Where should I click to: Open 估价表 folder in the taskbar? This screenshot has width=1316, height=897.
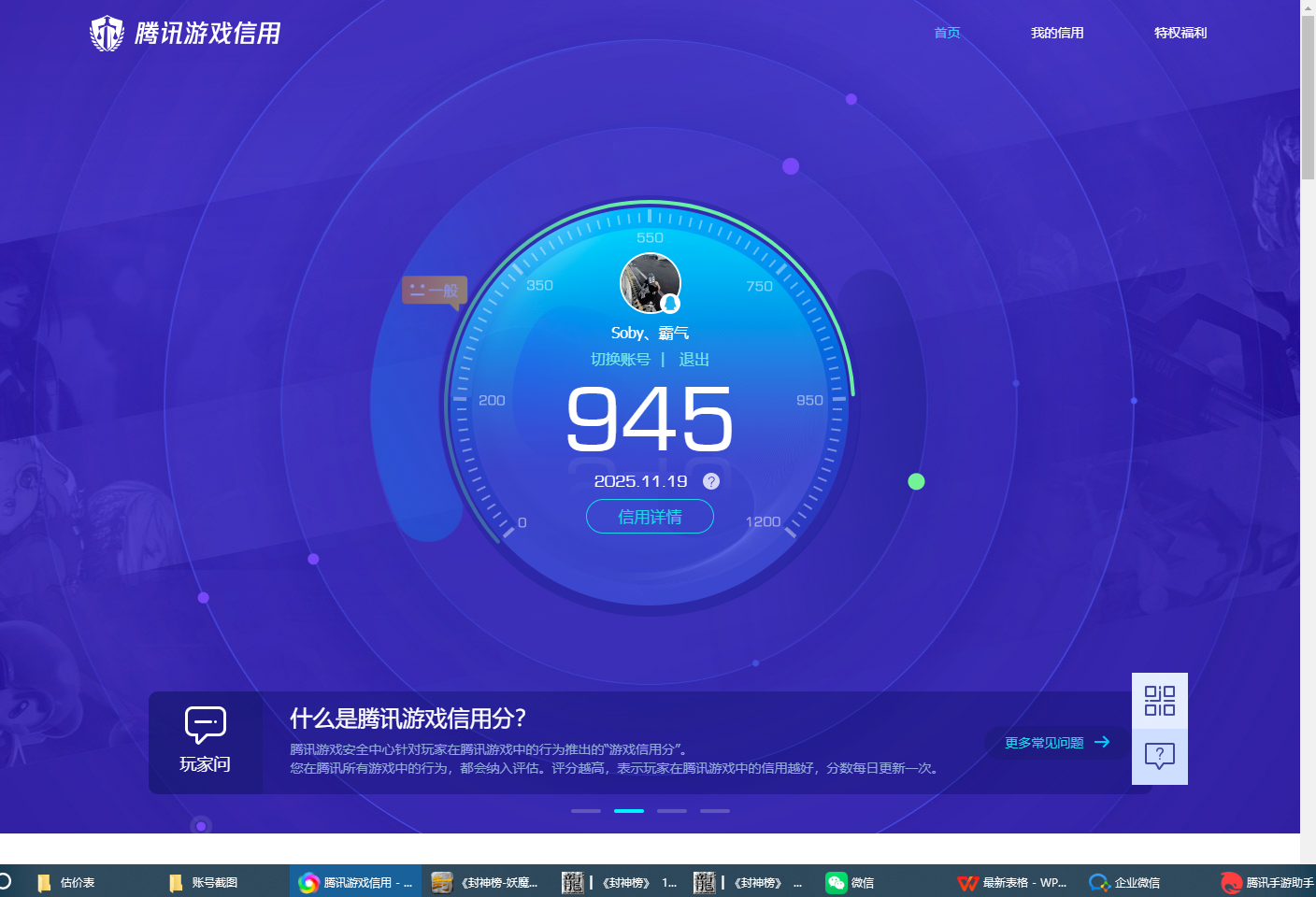[75, 882]
